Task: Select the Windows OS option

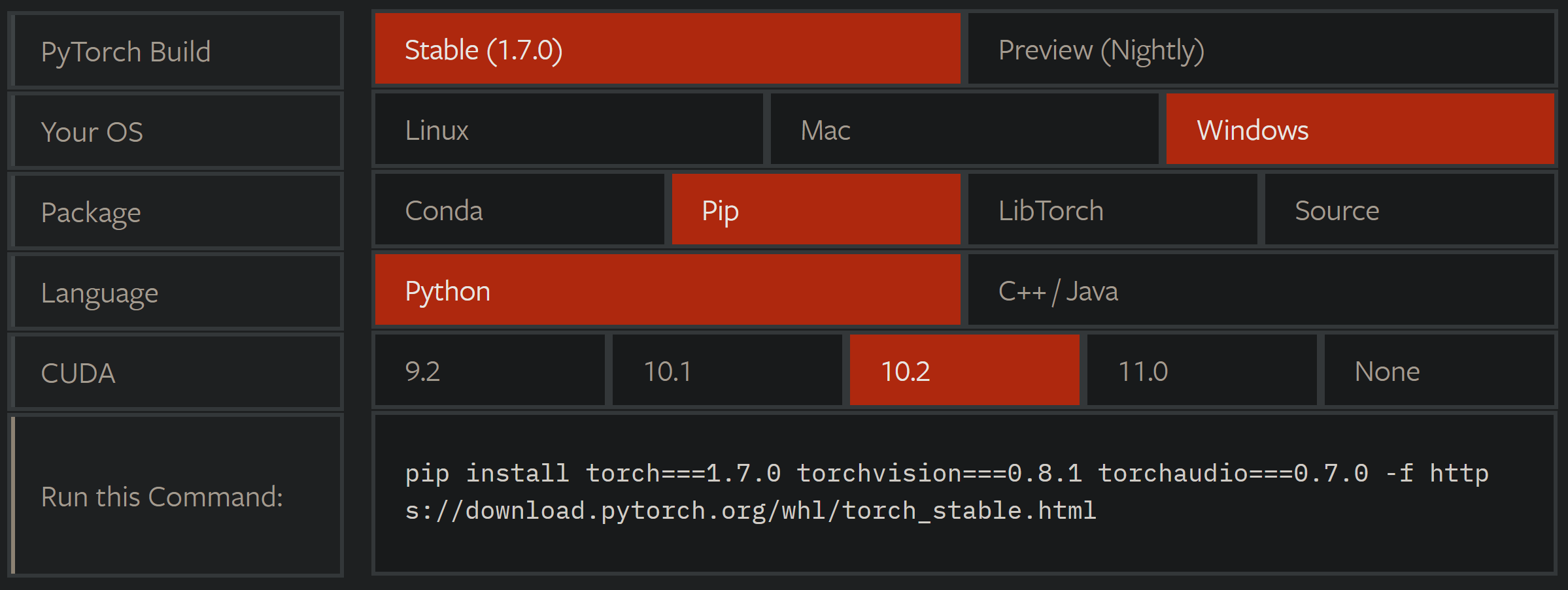Action: click(x=1359, y=130)
